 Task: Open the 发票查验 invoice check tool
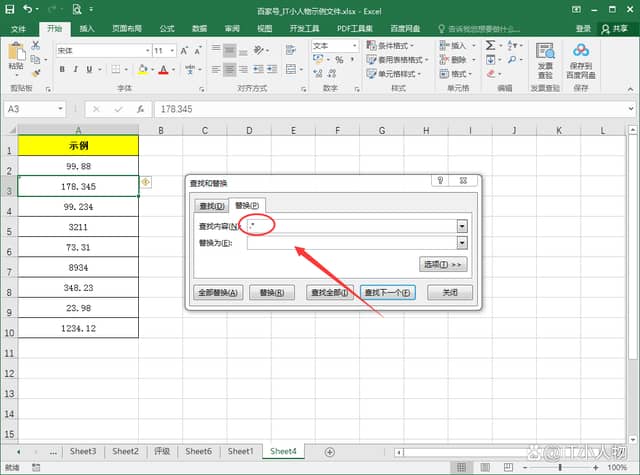(x=546, y=58)
